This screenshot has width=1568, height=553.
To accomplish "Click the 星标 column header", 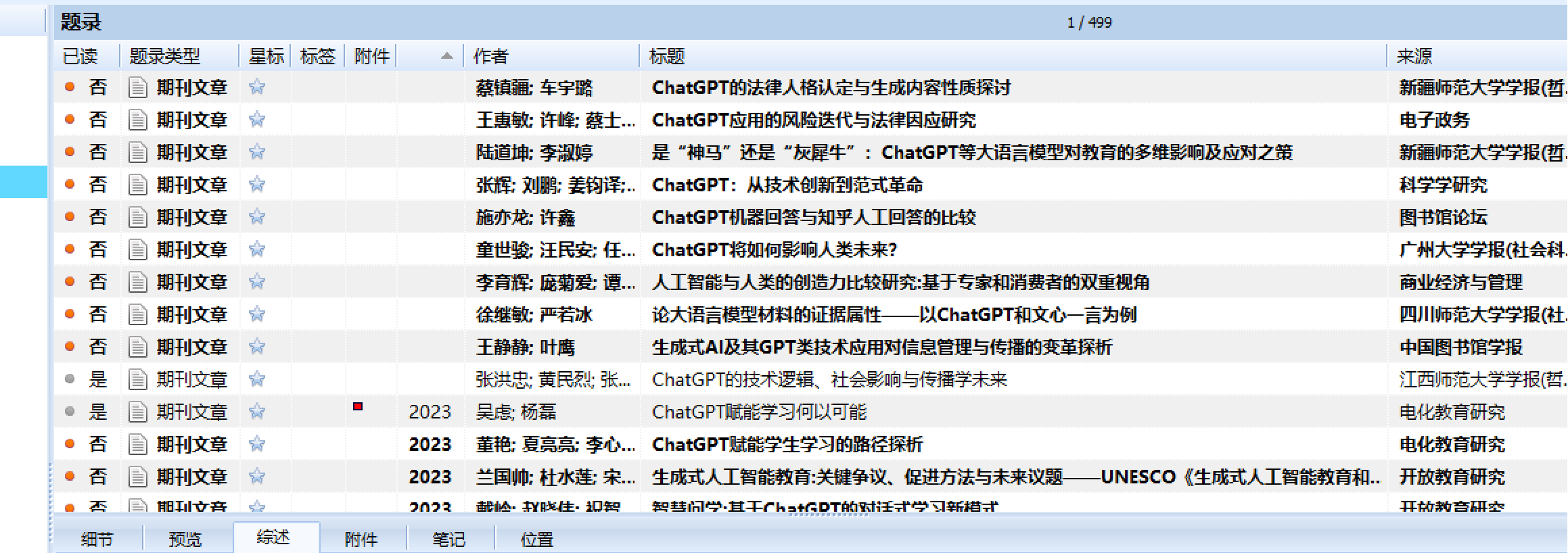I will [x=266, y=56].
